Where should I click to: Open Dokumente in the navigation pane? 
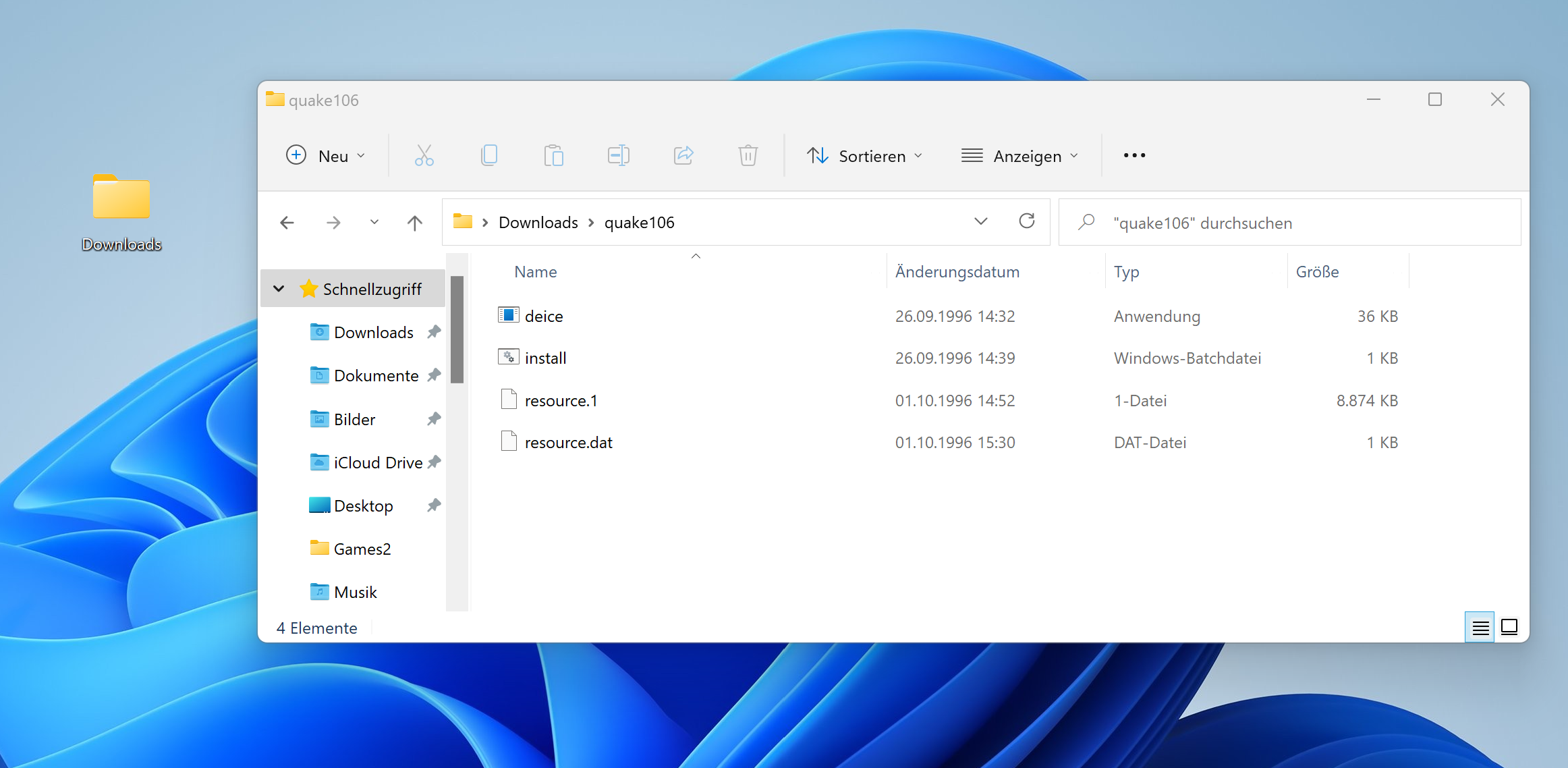point(376,375)
